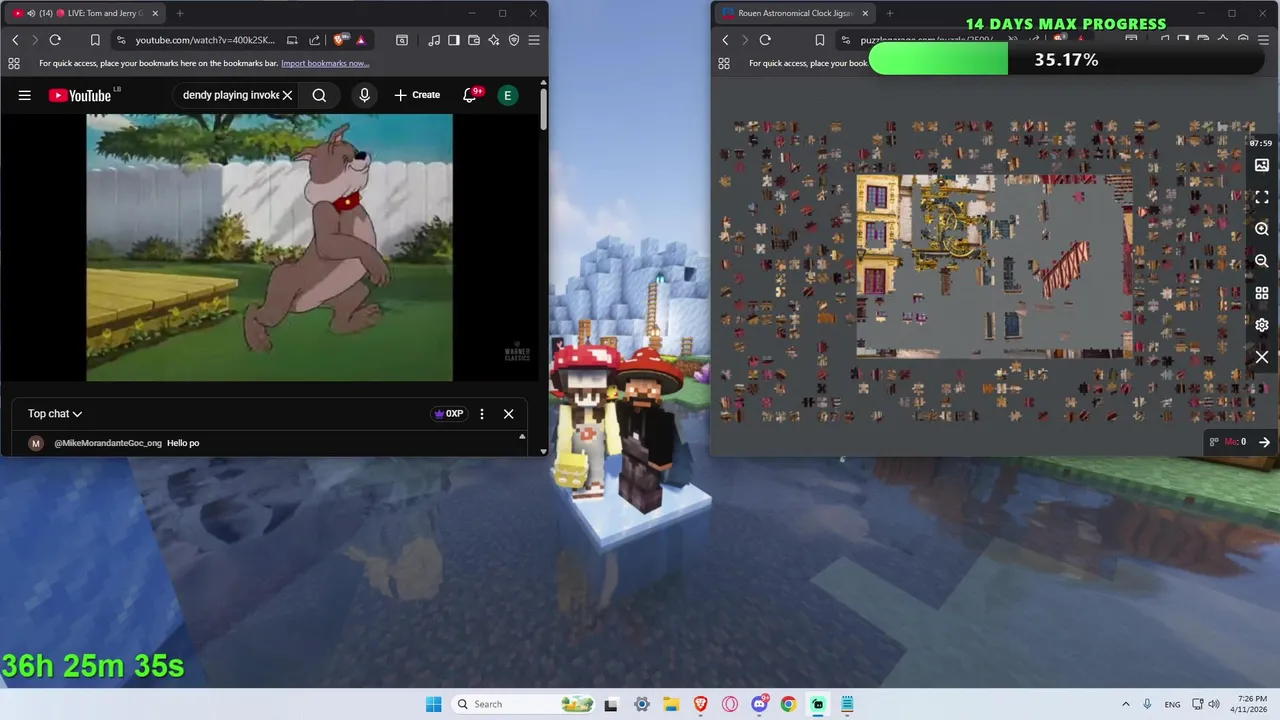Go back in the YouTube browser window
Screen dimensions: 1280x720
point(15,40)
